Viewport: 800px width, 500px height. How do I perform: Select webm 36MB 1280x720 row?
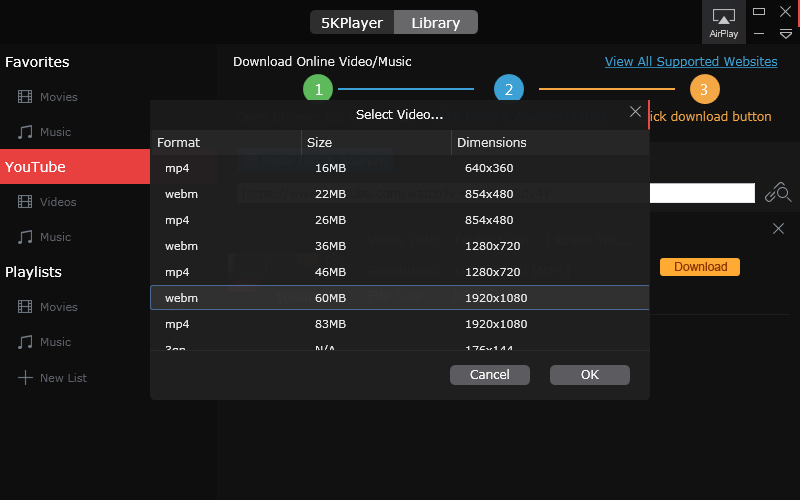400,246
